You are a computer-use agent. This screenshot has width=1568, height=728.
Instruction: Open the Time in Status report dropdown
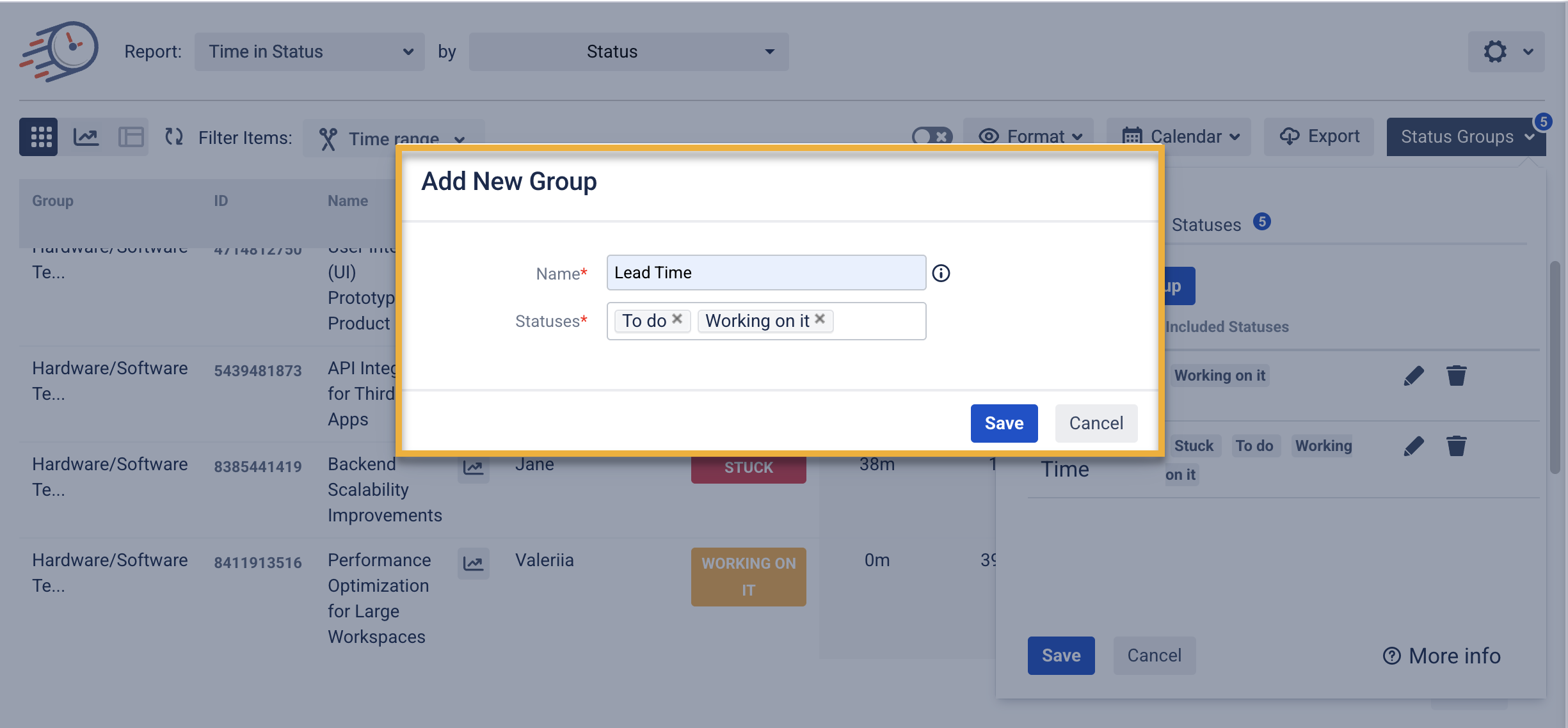(x=310, y=52)
